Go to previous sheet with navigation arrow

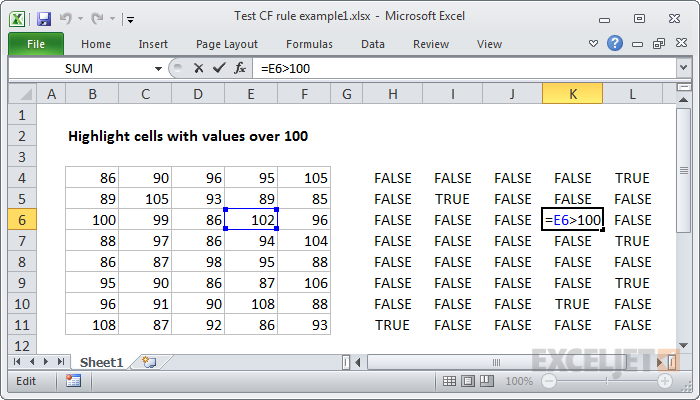coord(32,361)
